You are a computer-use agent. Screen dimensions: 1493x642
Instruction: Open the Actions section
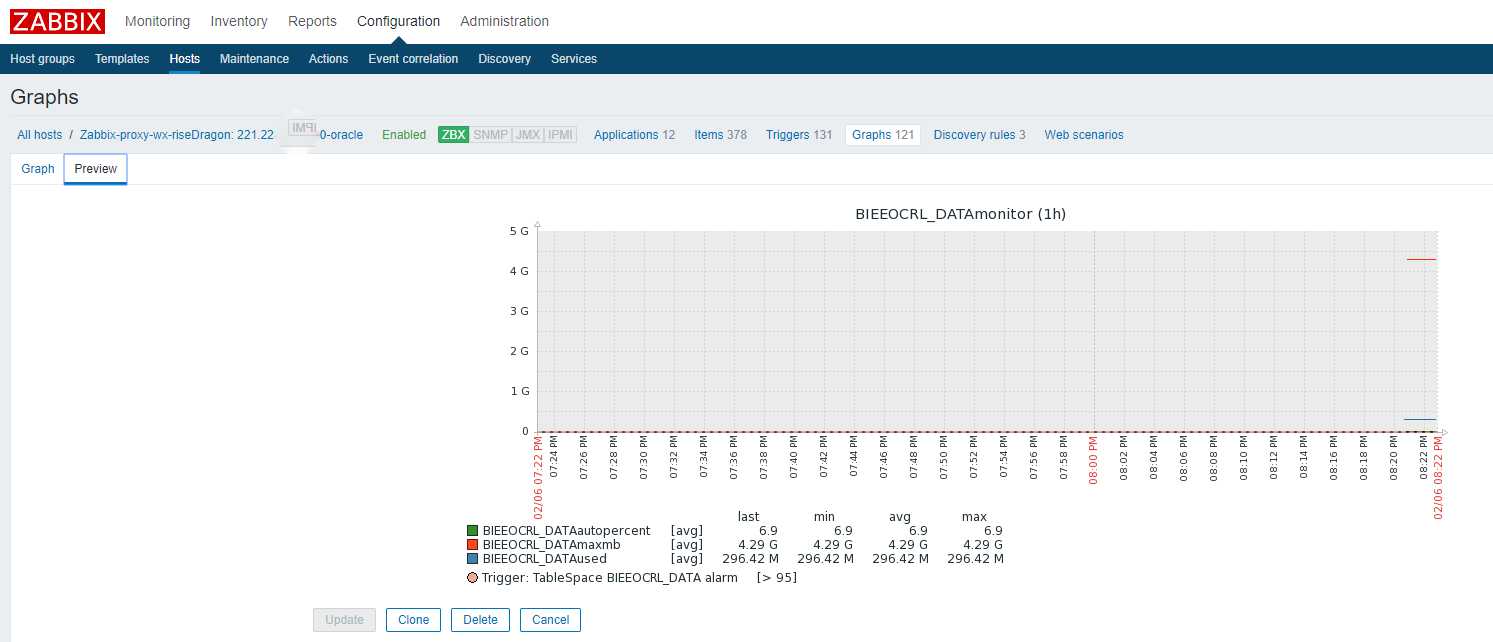(328, 59)
